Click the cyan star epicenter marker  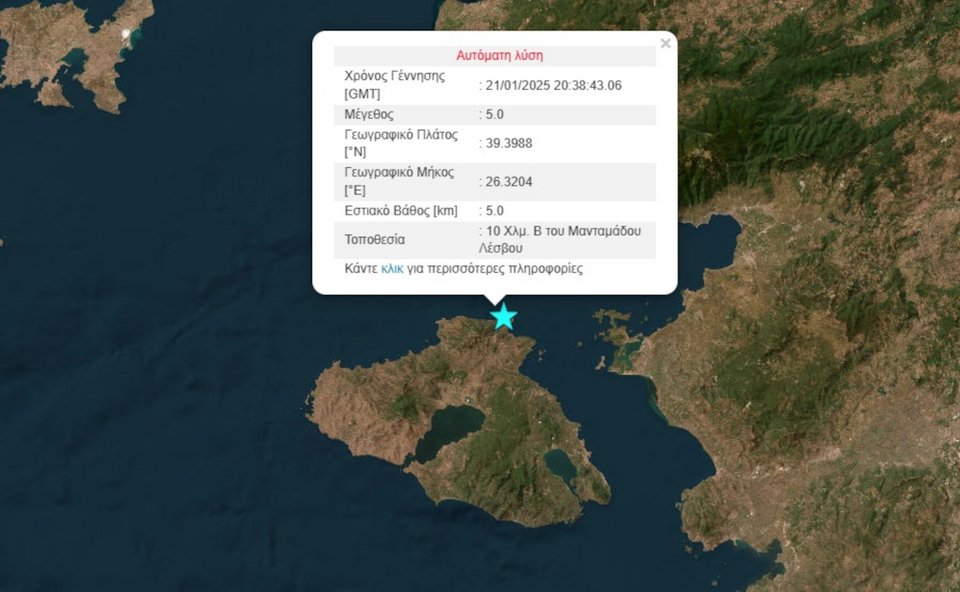504,317
